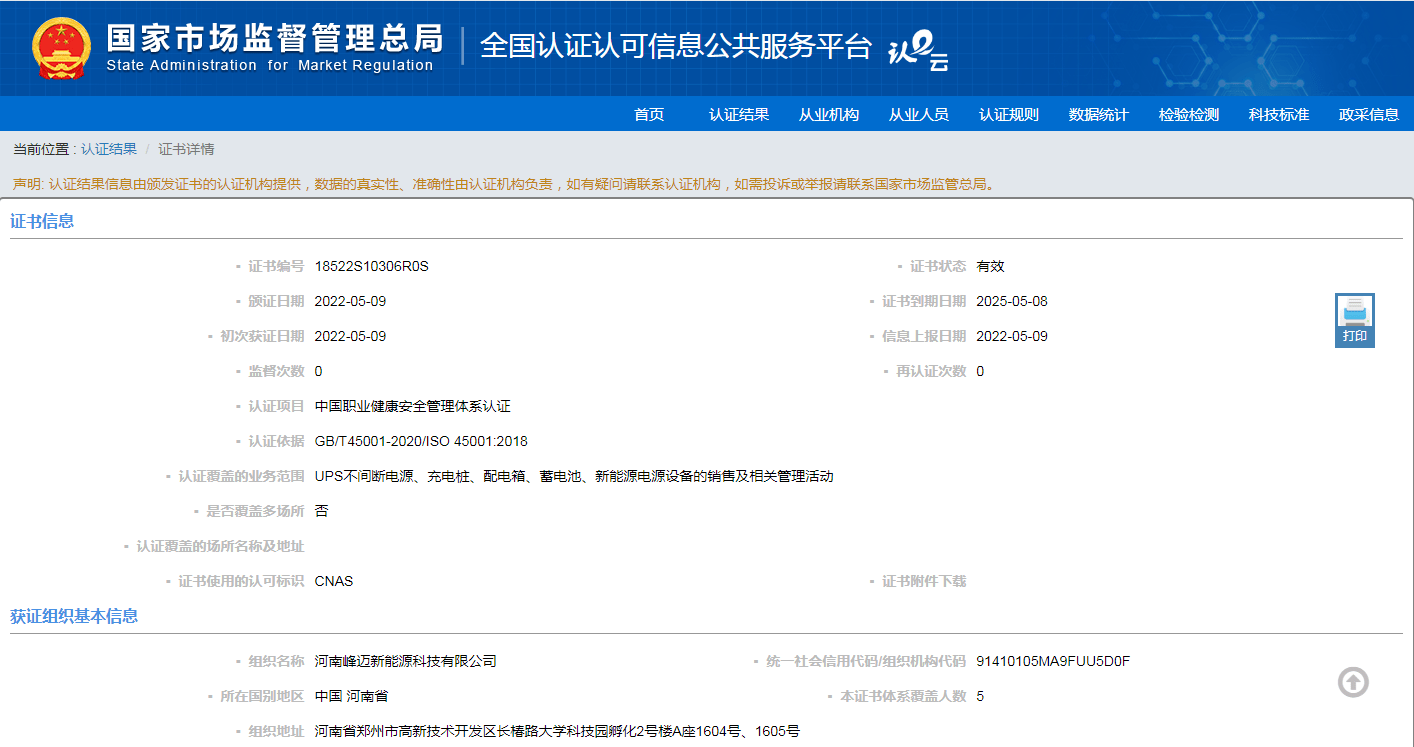Click the UPS不间断电源 business scope text

click(574, 476)
